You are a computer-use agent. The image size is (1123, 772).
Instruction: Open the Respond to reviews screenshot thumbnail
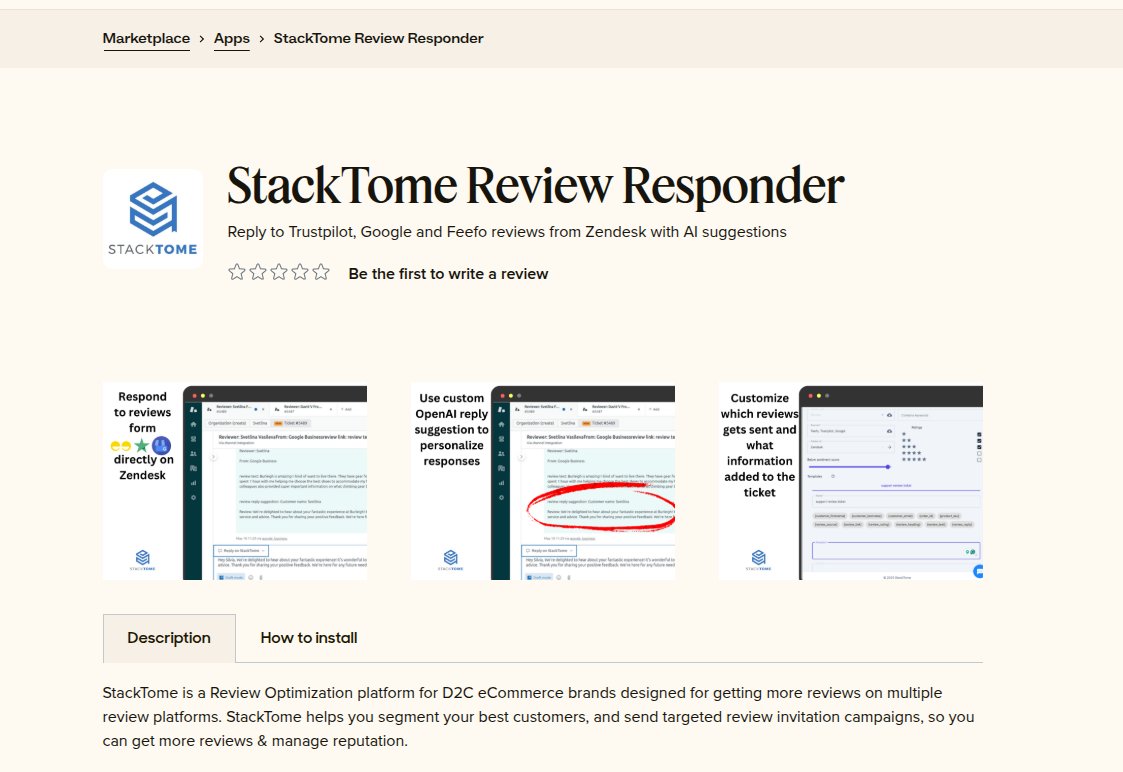click(235, 481)
